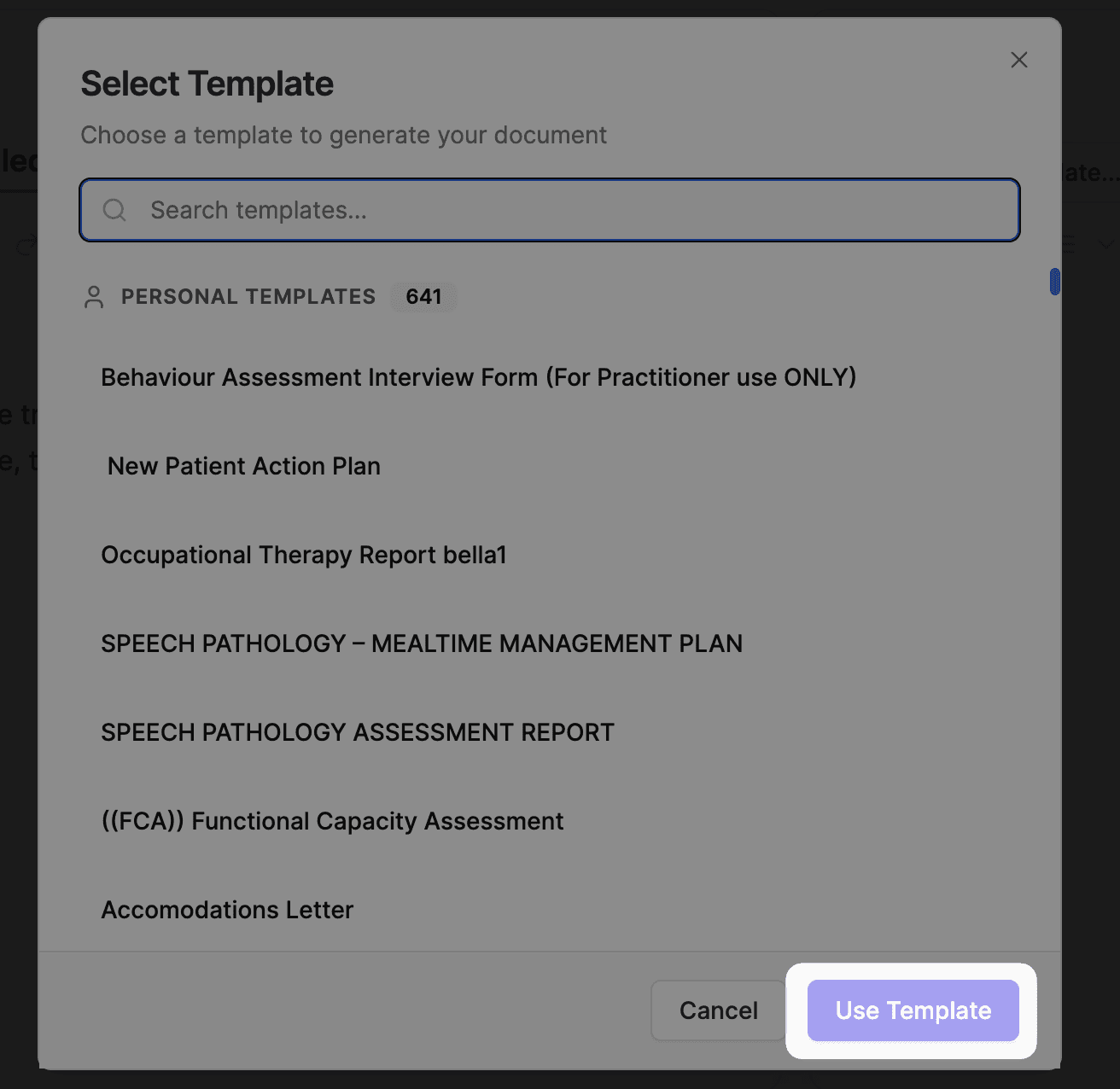The width and height of the screenshot is (1120, 1089).
Task: Select the Accomodations Letter template
Action: pos(226,909)
